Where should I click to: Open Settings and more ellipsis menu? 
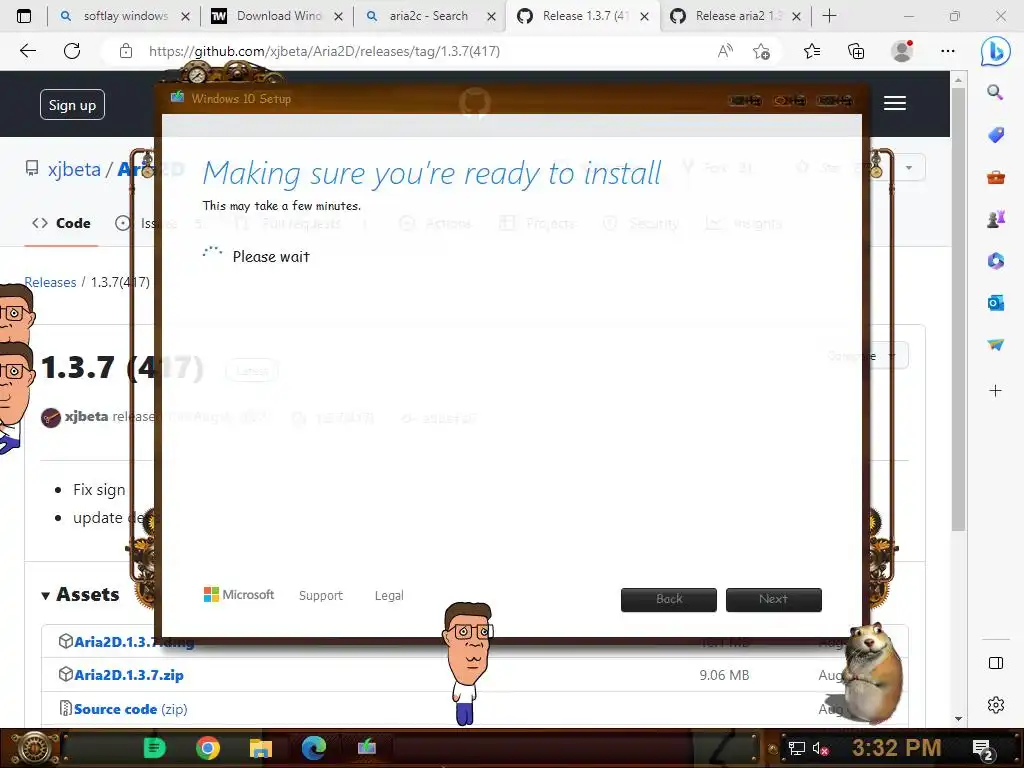948,51
